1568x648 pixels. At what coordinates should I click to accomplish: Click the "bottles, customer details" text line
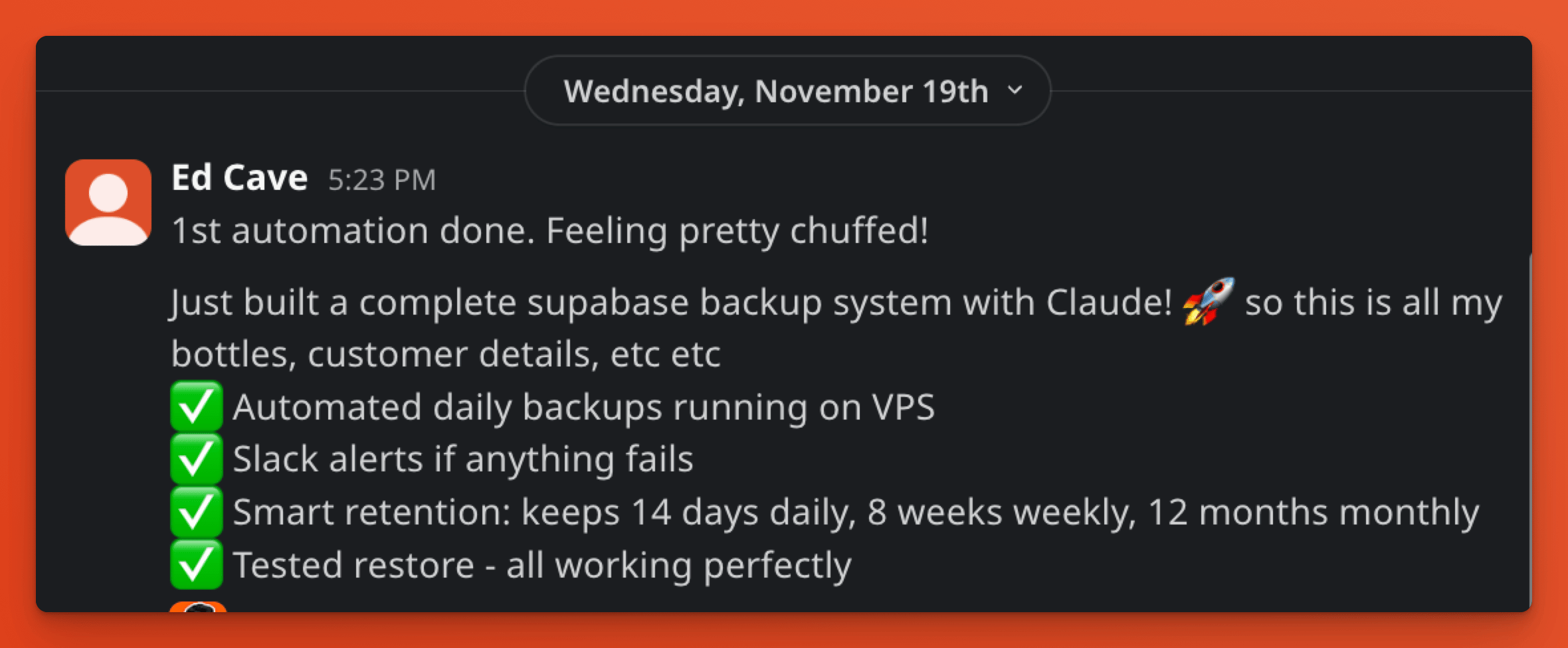445,354
